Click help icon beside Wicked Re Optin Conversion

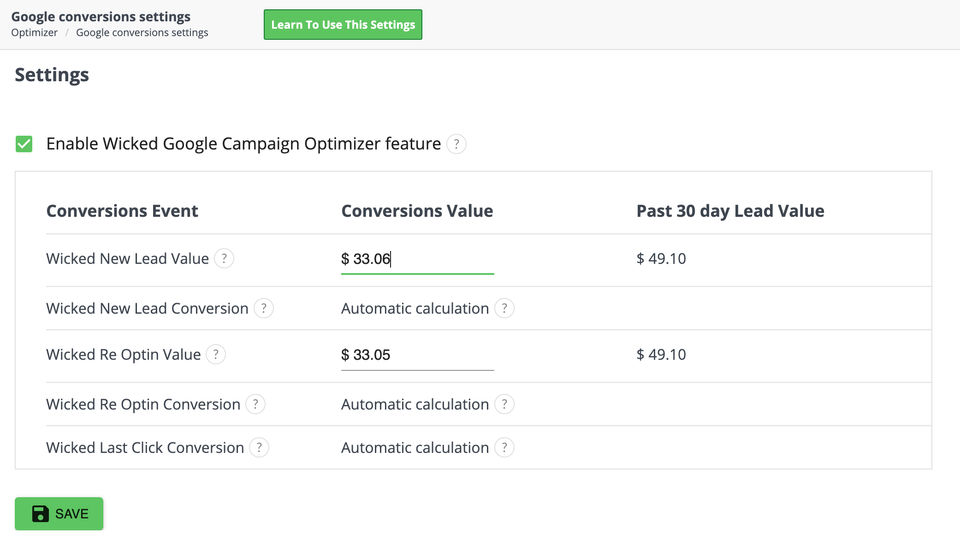coord(256,405)
